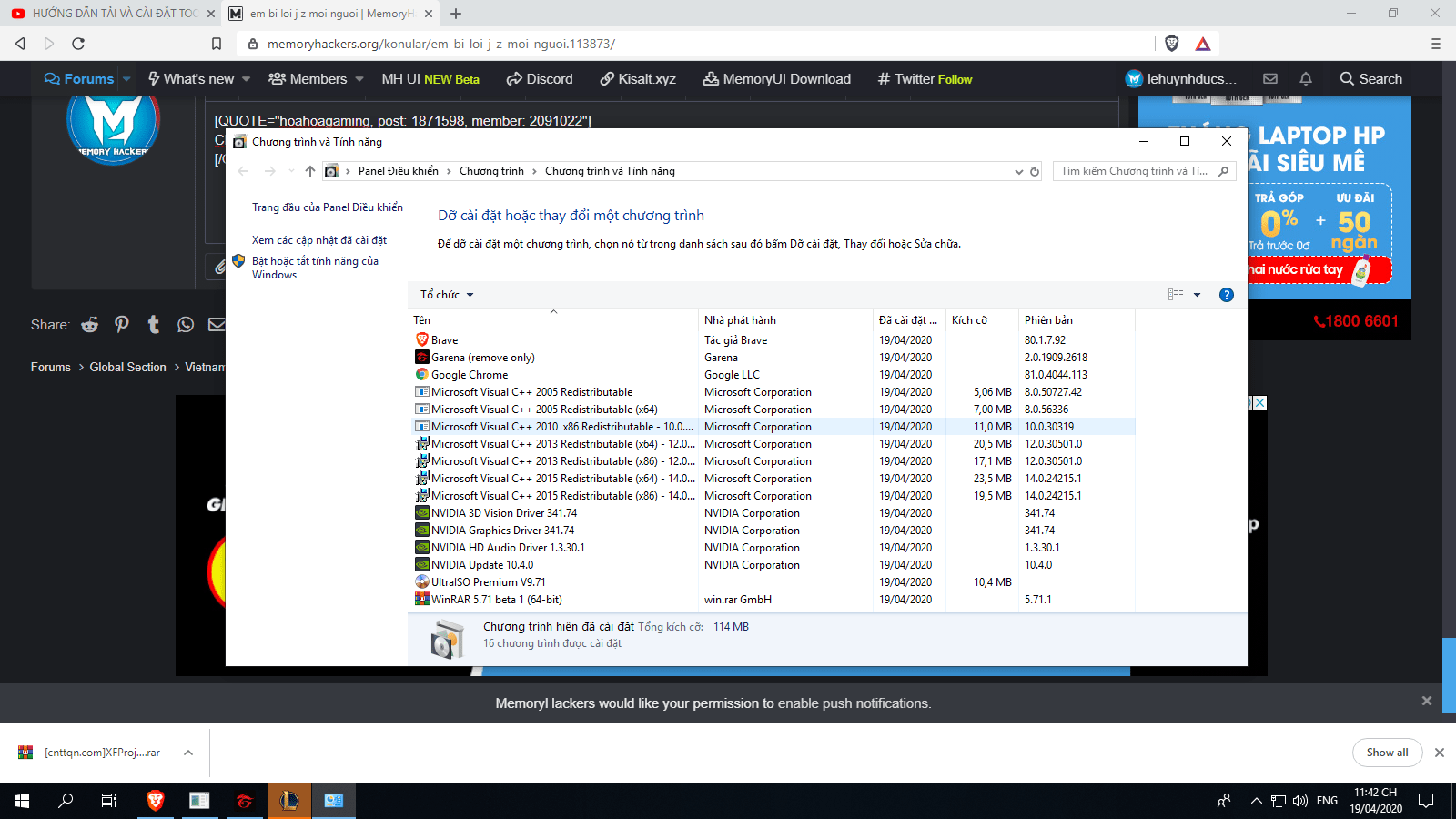Go up one level in Control Panel
This screenshot has width=1456, height=819.
[x=310, y=171]
